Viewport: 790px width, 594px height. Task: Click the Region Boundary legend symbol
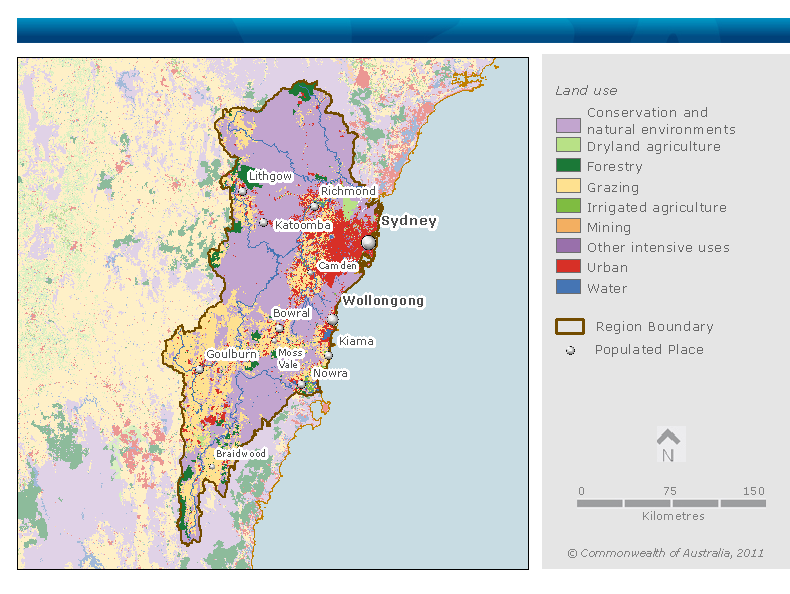coord(569,326)
